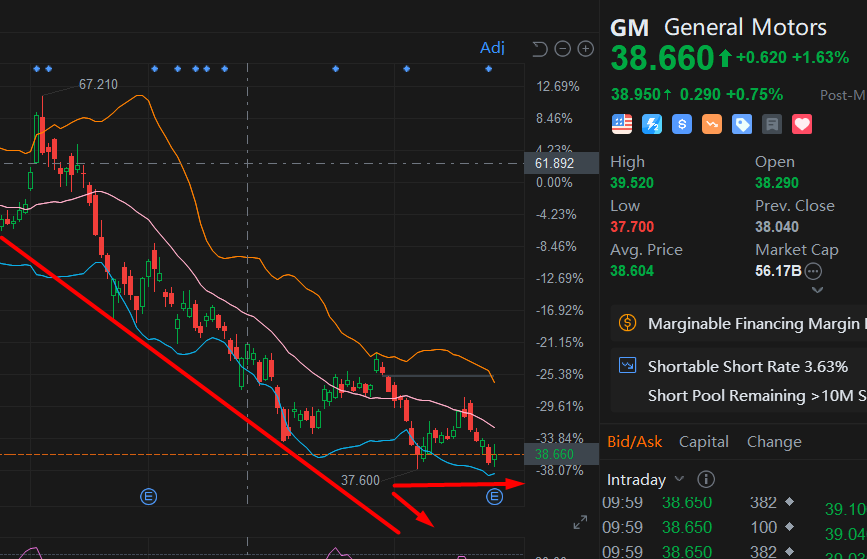Open Market Cap more options ellipsis
This screenshot has width=867, height=559.
[813, 271]
